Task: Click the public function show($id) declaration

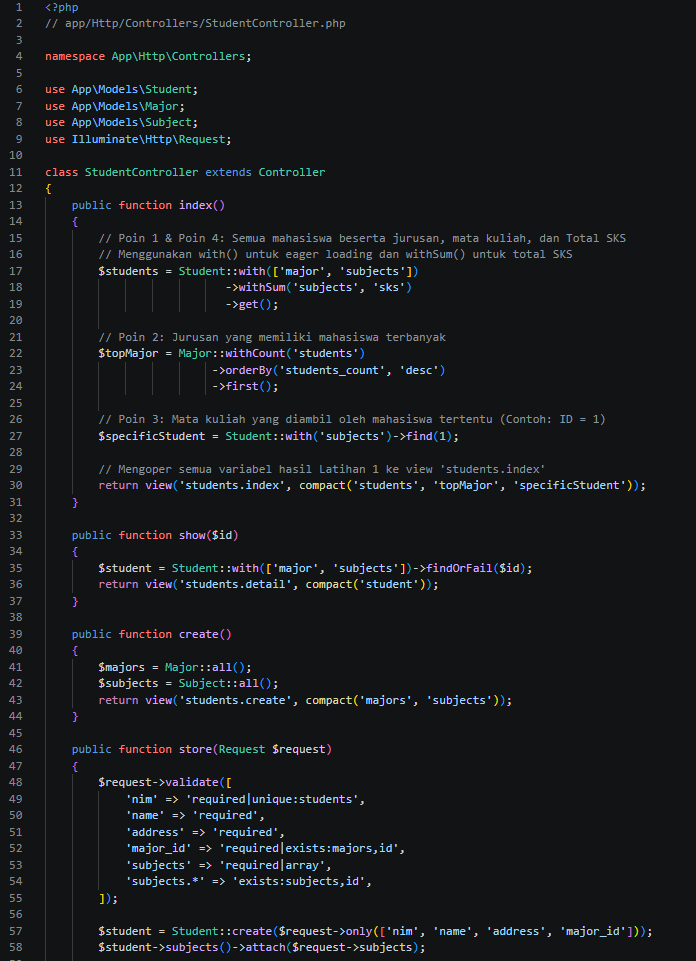Action: (155, 535)
